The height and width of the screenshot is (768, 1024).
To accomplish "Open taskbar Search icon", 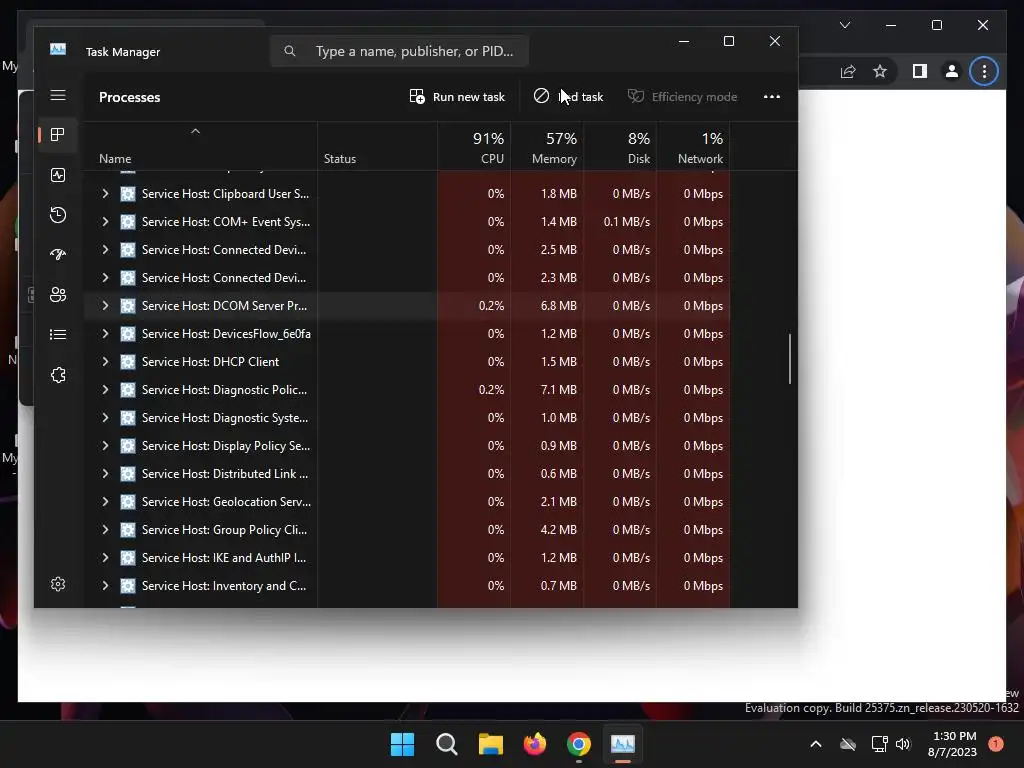I will click(447, 744).
